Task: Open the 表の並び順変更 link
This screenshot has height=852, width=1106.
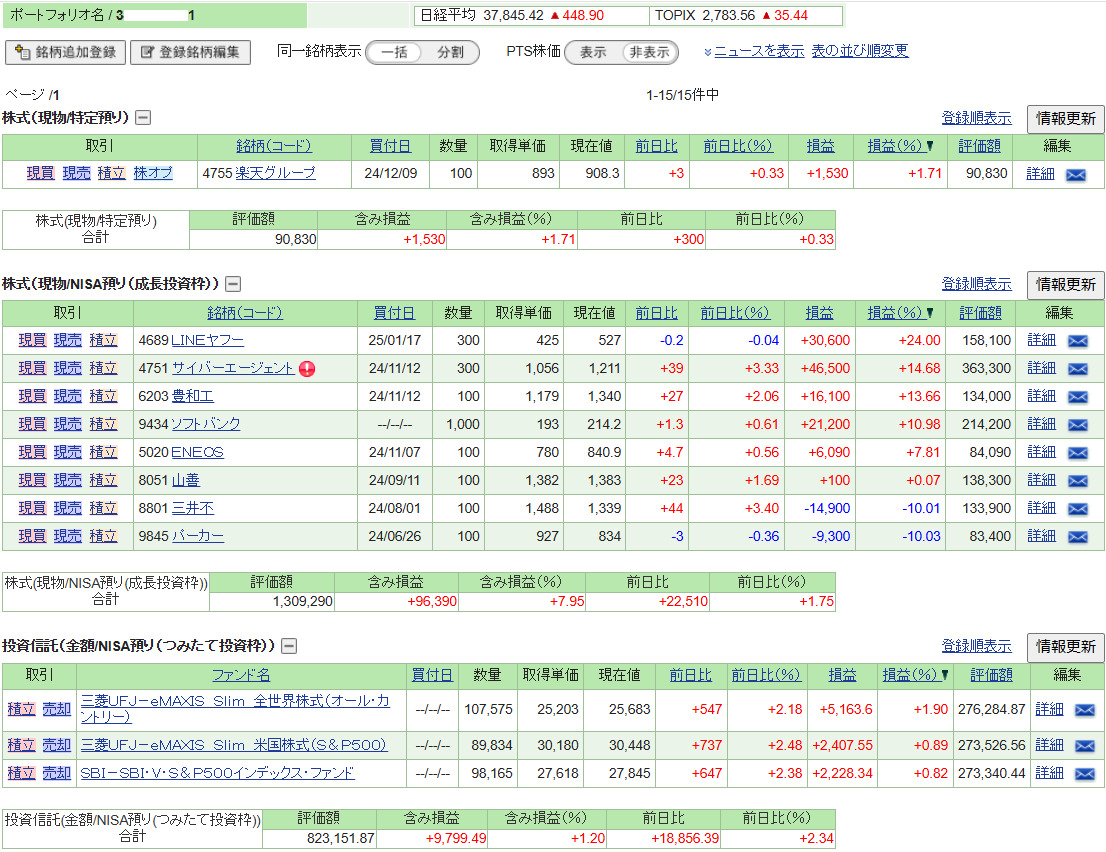Action: pyautogui.click(x=860, y=51)
